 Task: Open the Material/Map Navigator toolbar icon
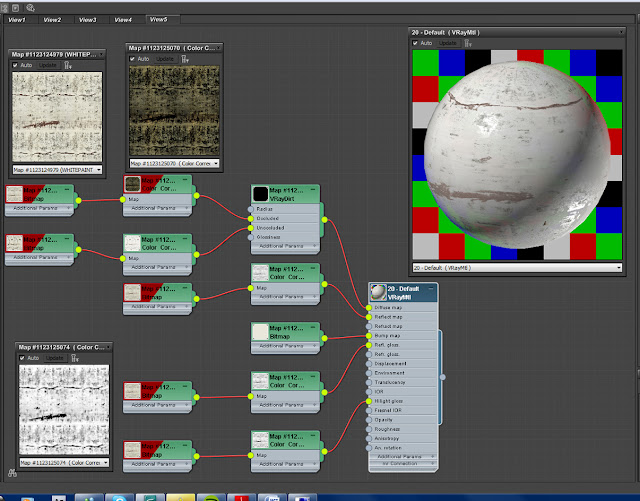(x=4, y=8)
